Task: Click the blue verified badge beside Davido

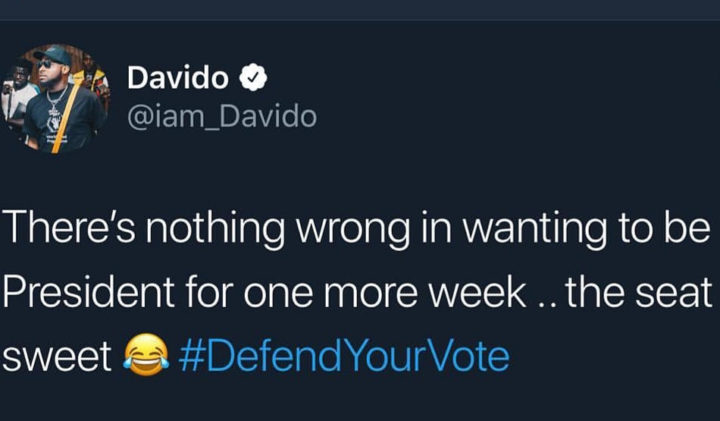Action: 254,77
